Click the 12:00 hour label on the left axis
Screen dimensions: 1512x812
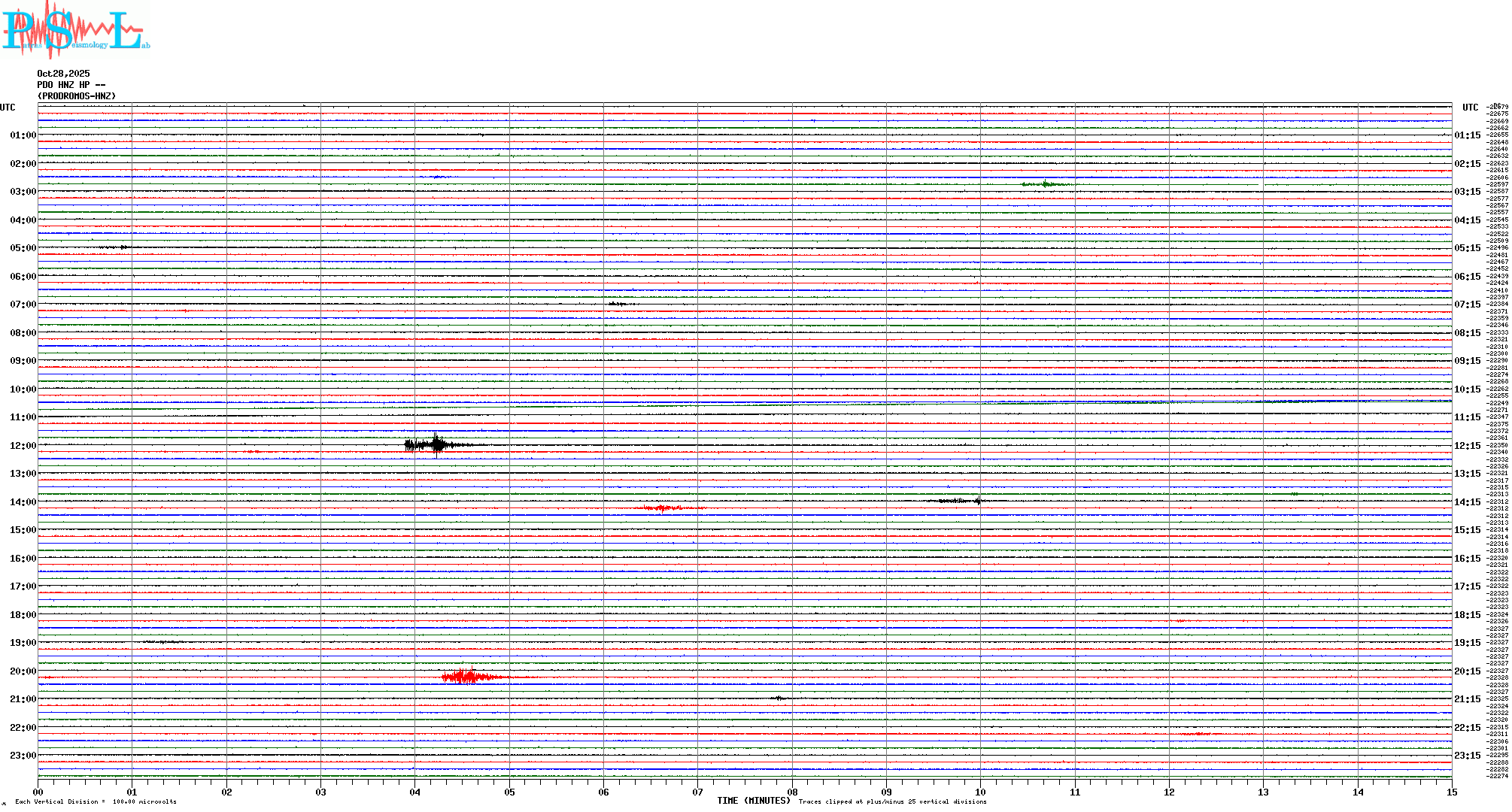click(x=23, y=446)
